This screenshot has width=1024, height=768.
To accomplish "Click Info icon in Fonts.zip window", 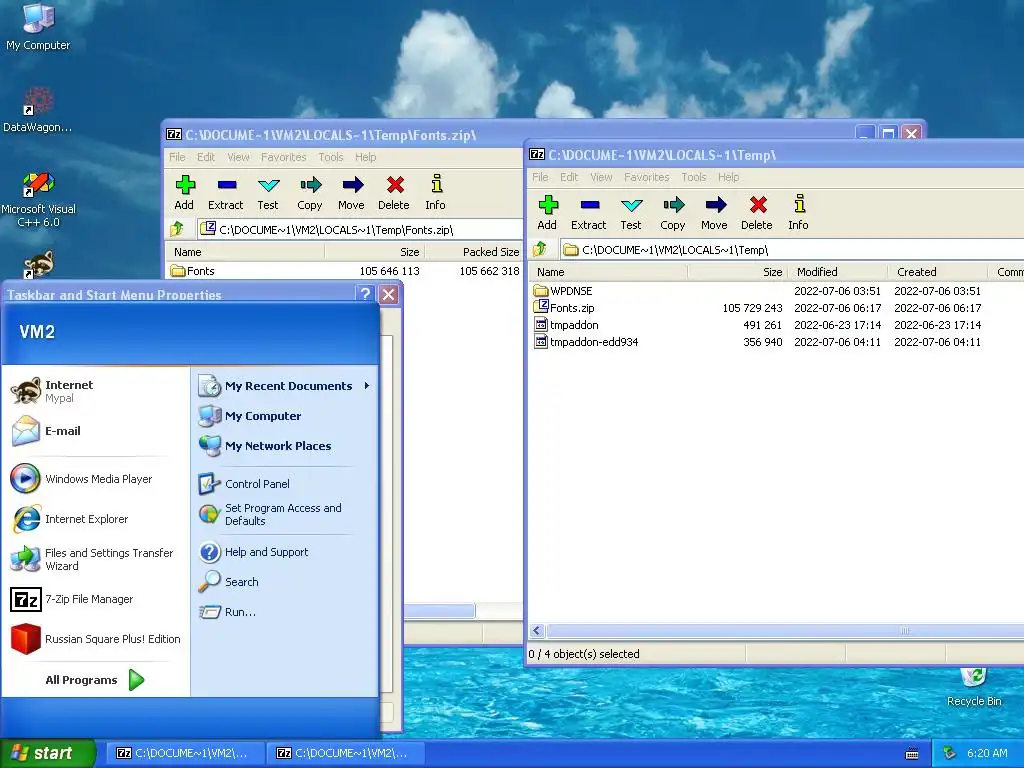I will (x=436, y=185).
